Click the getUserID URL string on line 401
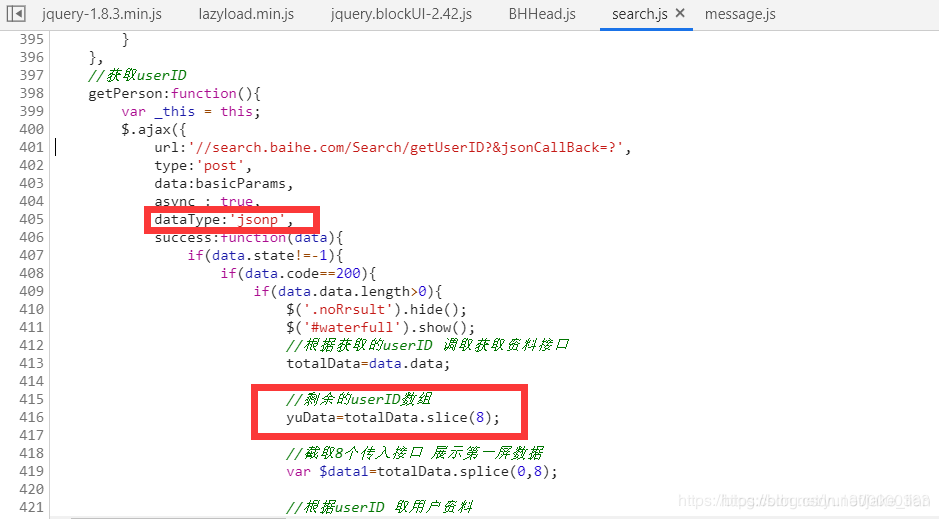 pos(406,147)
